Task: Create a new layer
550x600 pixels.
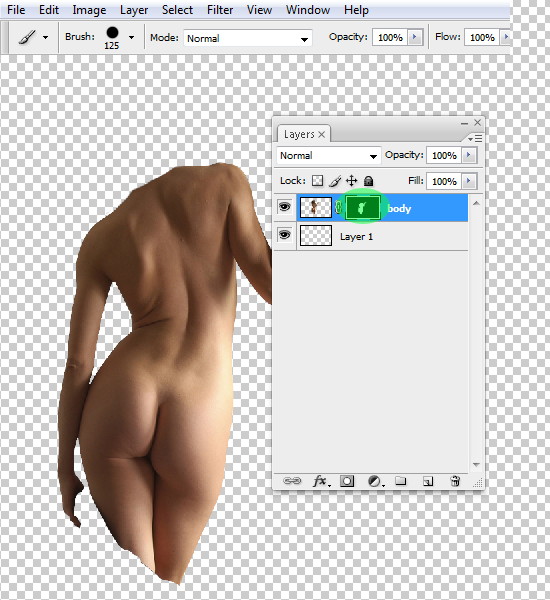Action: tap(428, 481)
